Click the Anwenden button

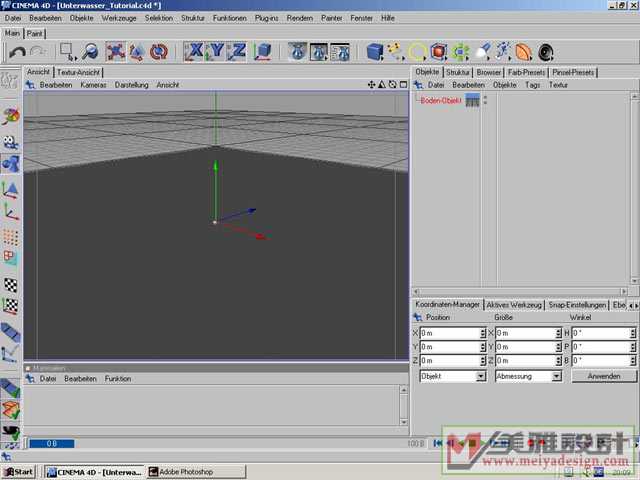coord(604,376)
